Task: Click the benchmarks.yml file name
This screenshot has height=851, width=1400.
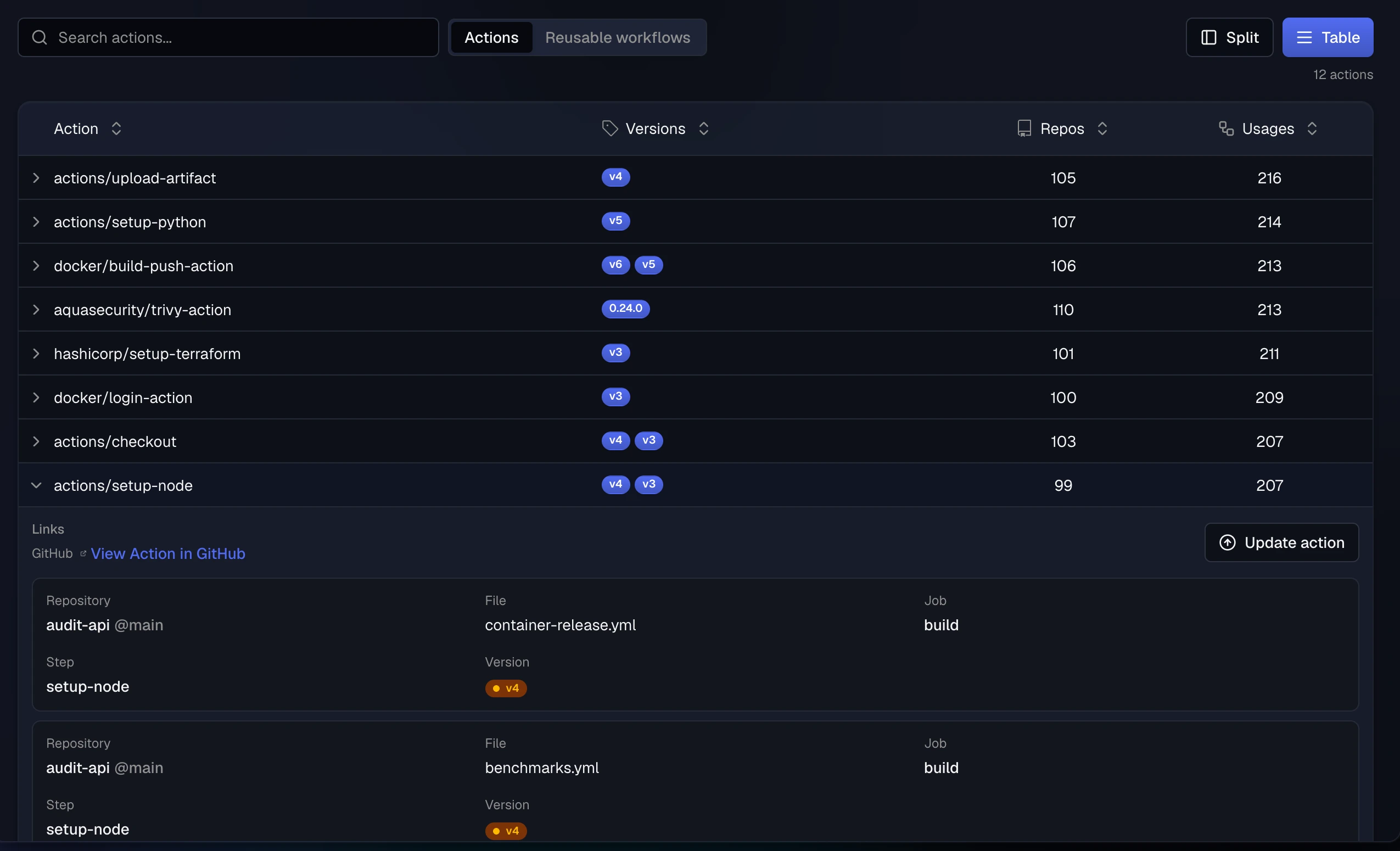Action: tap(541, 768)
